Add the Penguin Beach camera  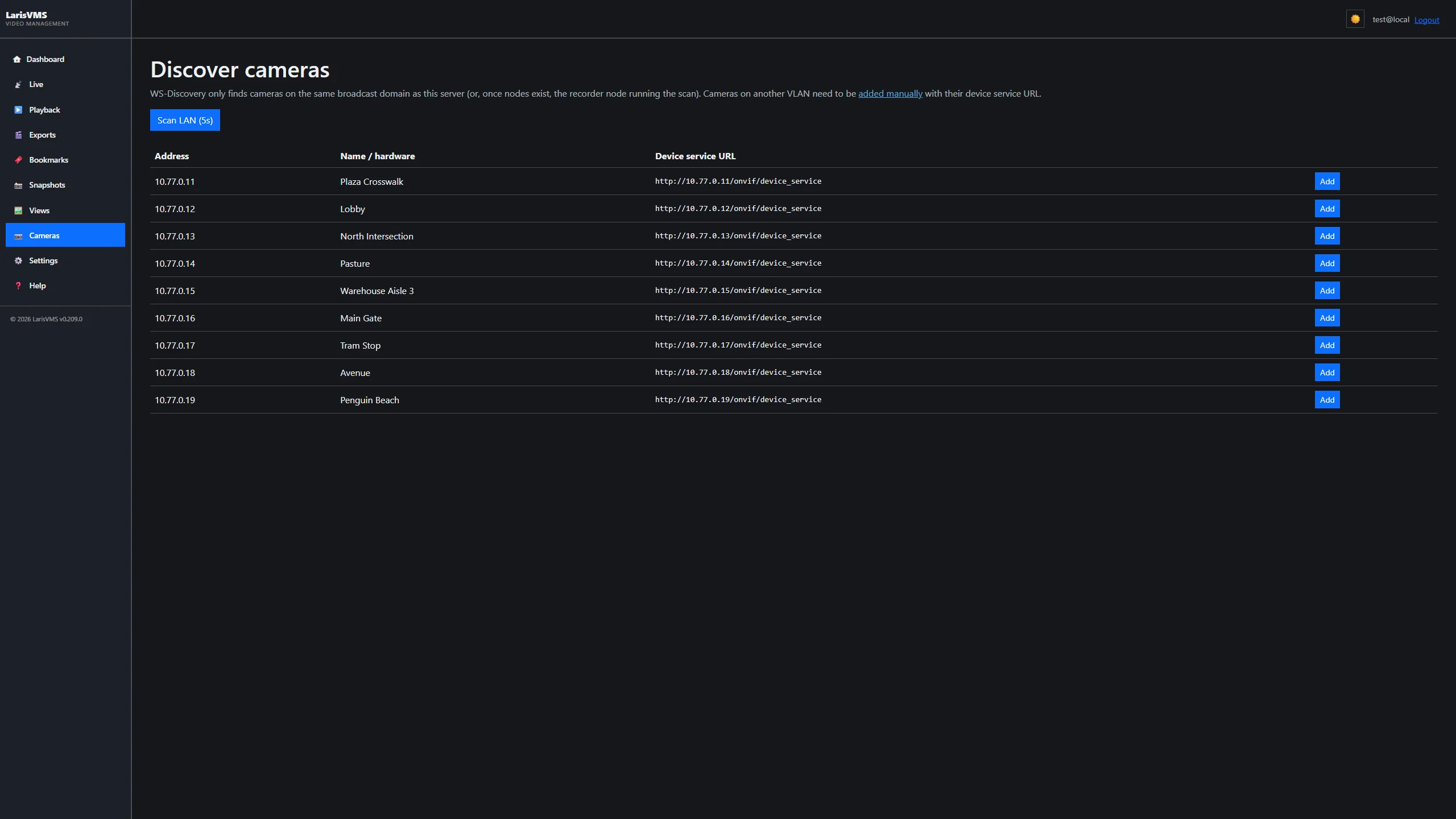tap(1327, 400)
